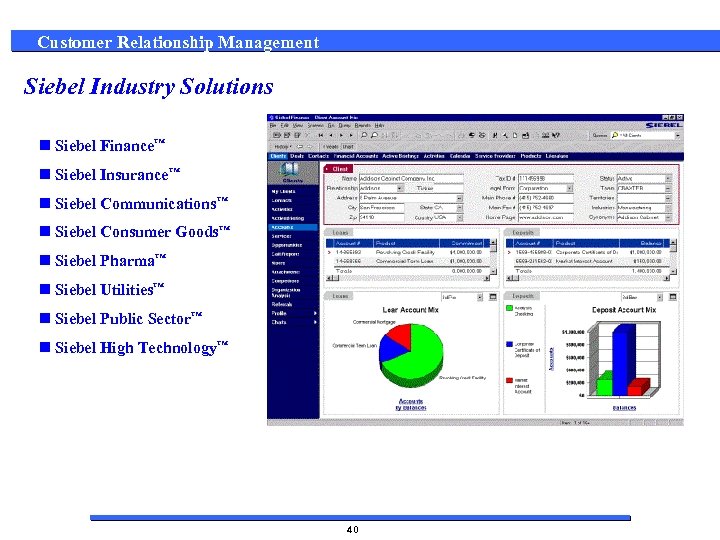Screen dimensions: 720x540
Task: Open the Queries dropdown in toolbar
Action: [677, 135]
